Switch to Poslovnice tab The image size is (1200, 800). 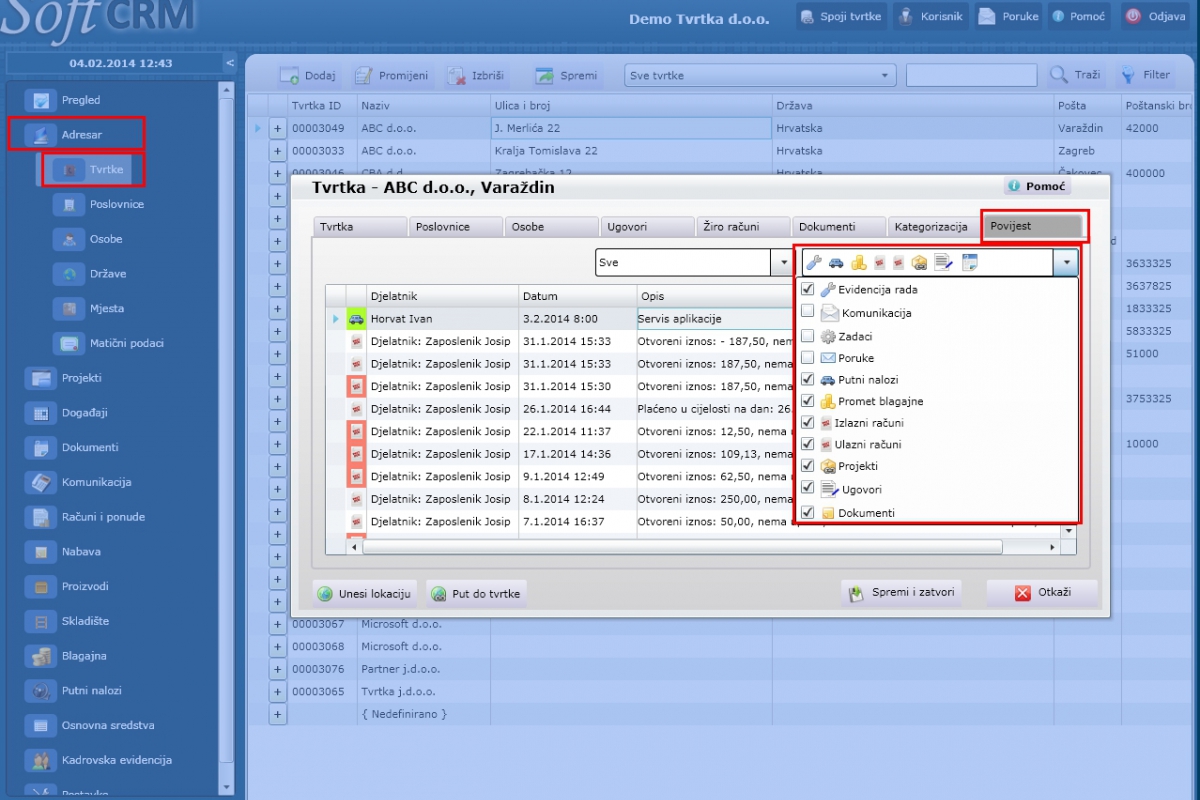[455, 227]
